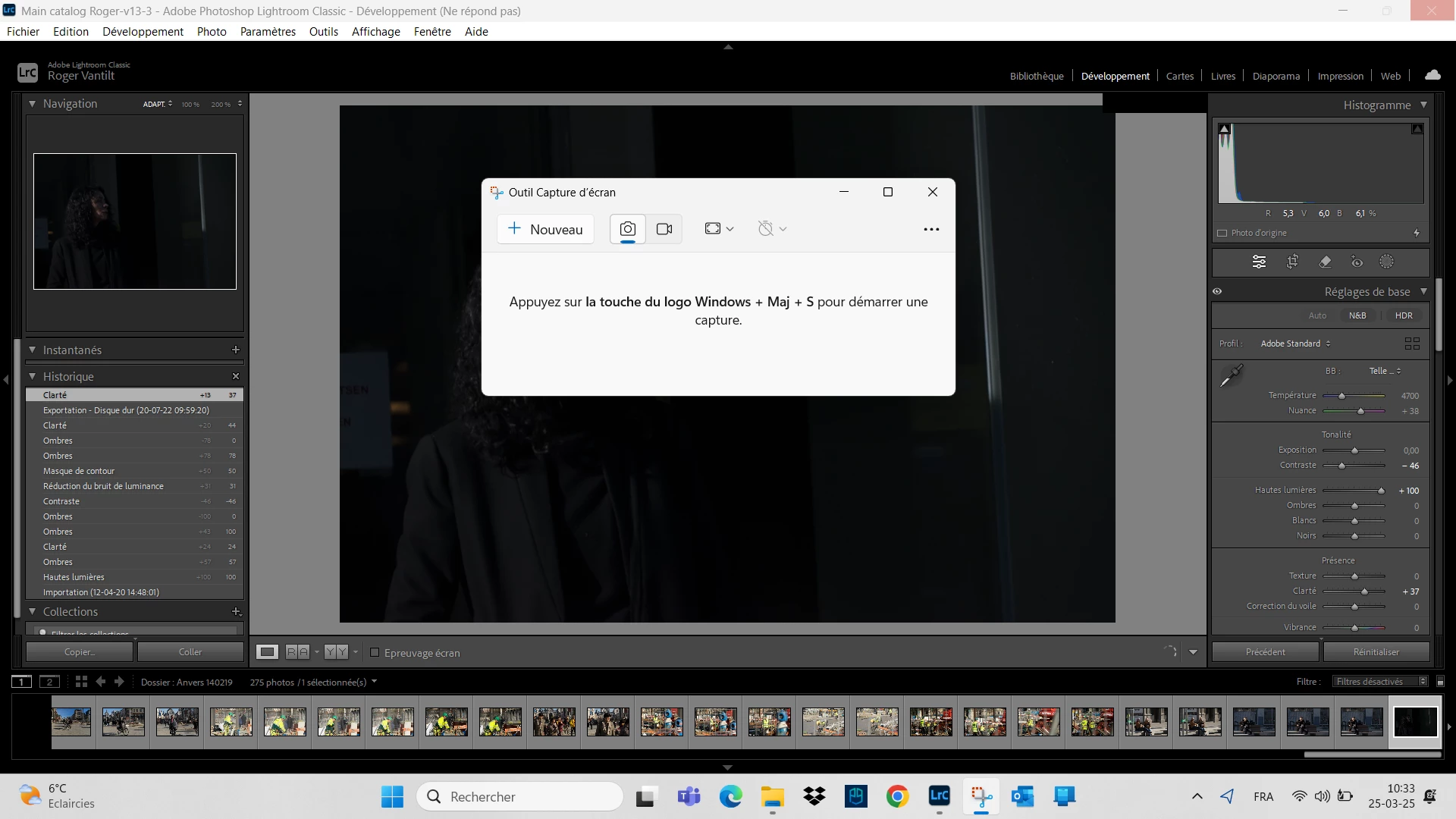
Task: Click the Réinitialiser button
Action: coord(1376,651)
